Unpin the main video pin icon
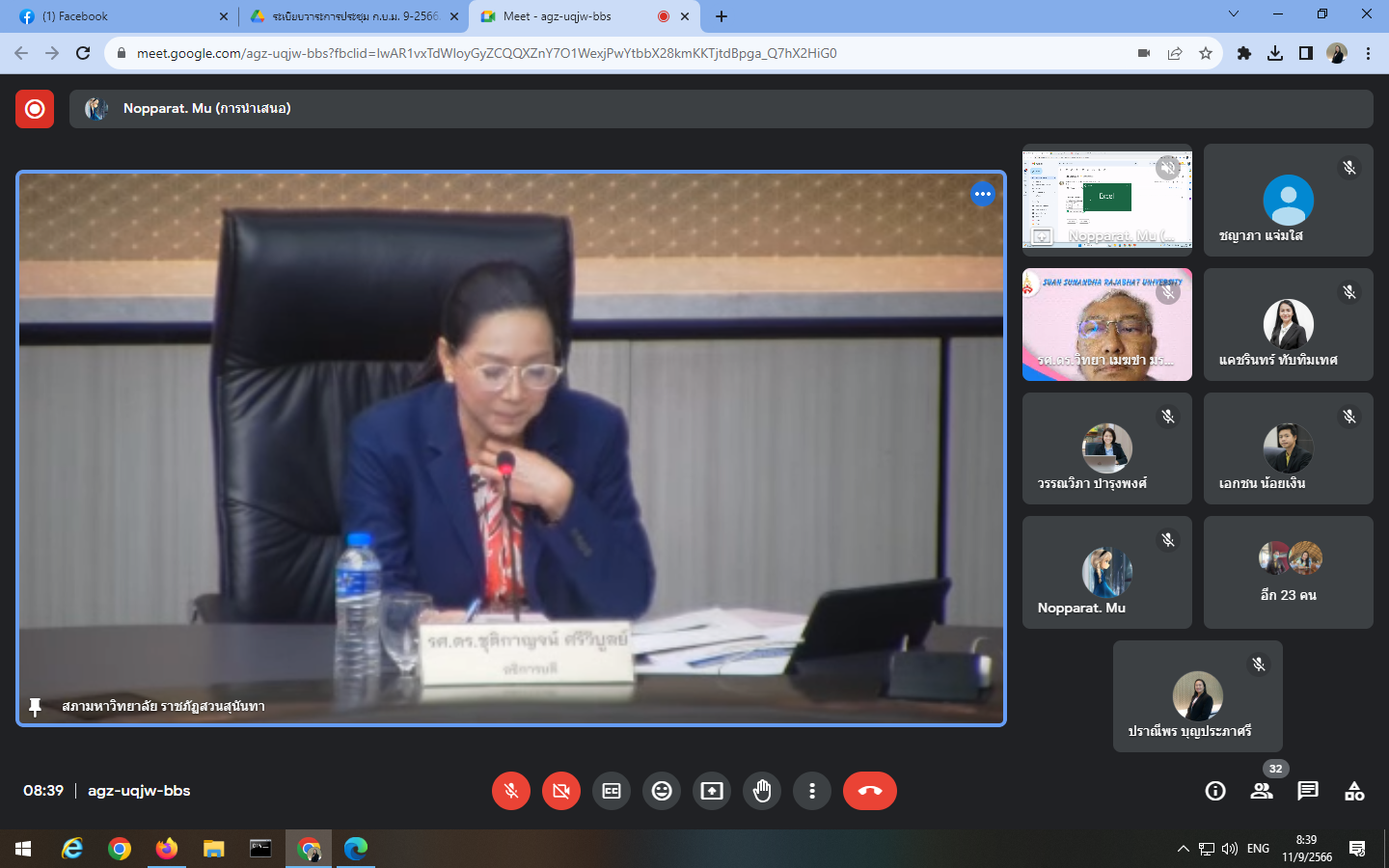1389x868 pixels. [x=36, y=707]
